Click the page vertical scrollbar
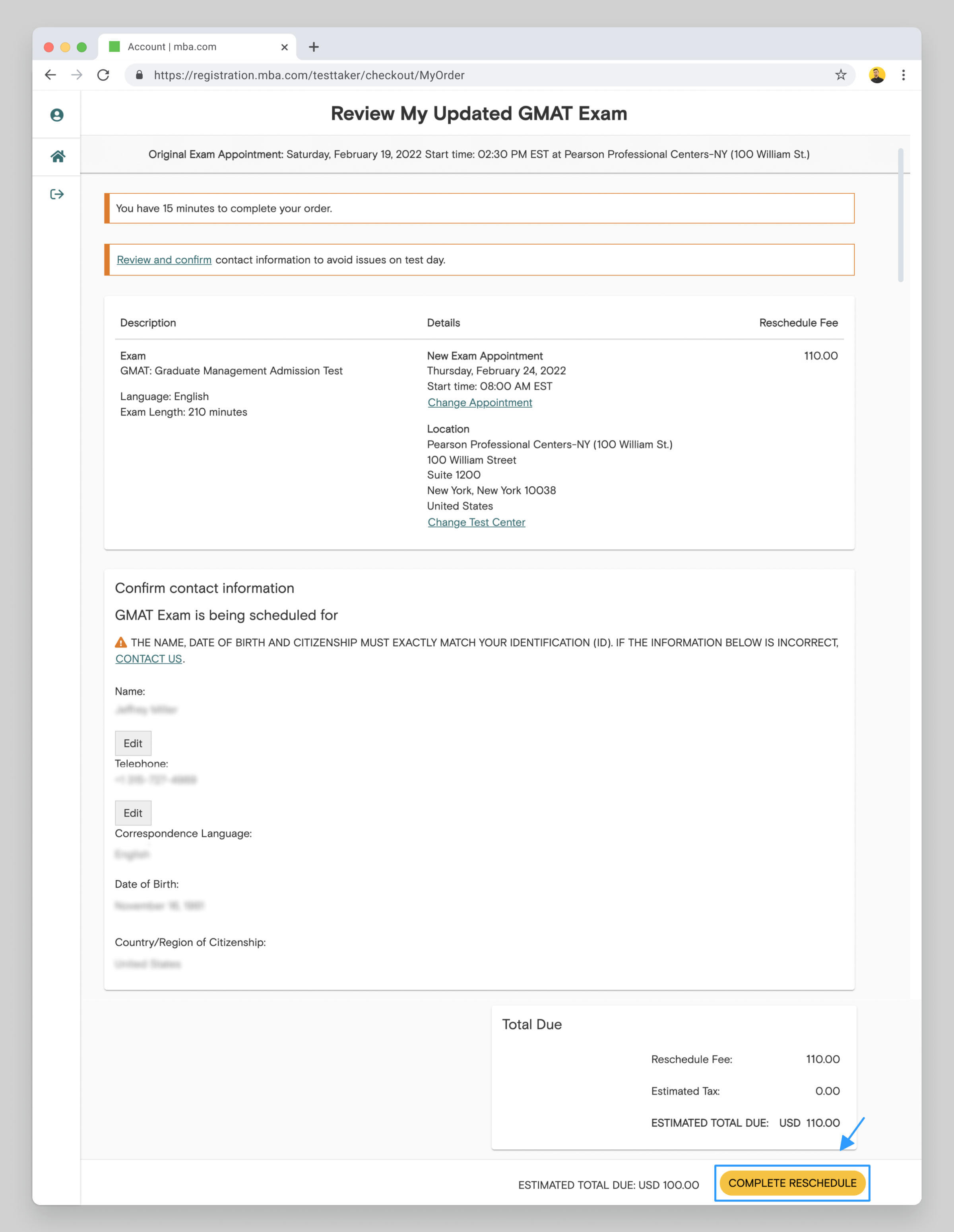 pyautogui.click(x=900, y=214)
